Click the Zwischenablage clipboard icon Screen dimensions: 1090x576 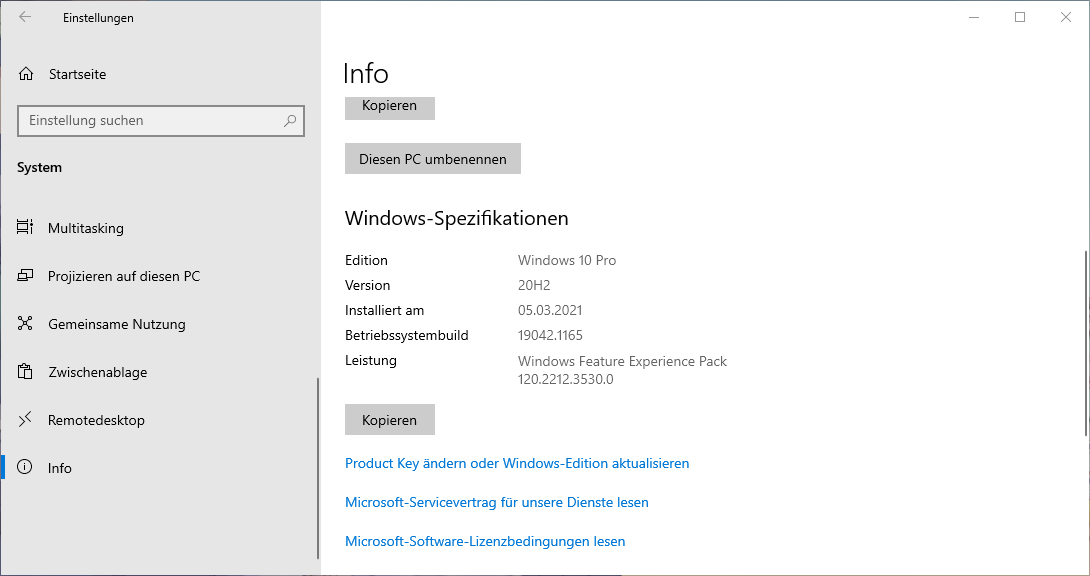click(x=26, y=372)
